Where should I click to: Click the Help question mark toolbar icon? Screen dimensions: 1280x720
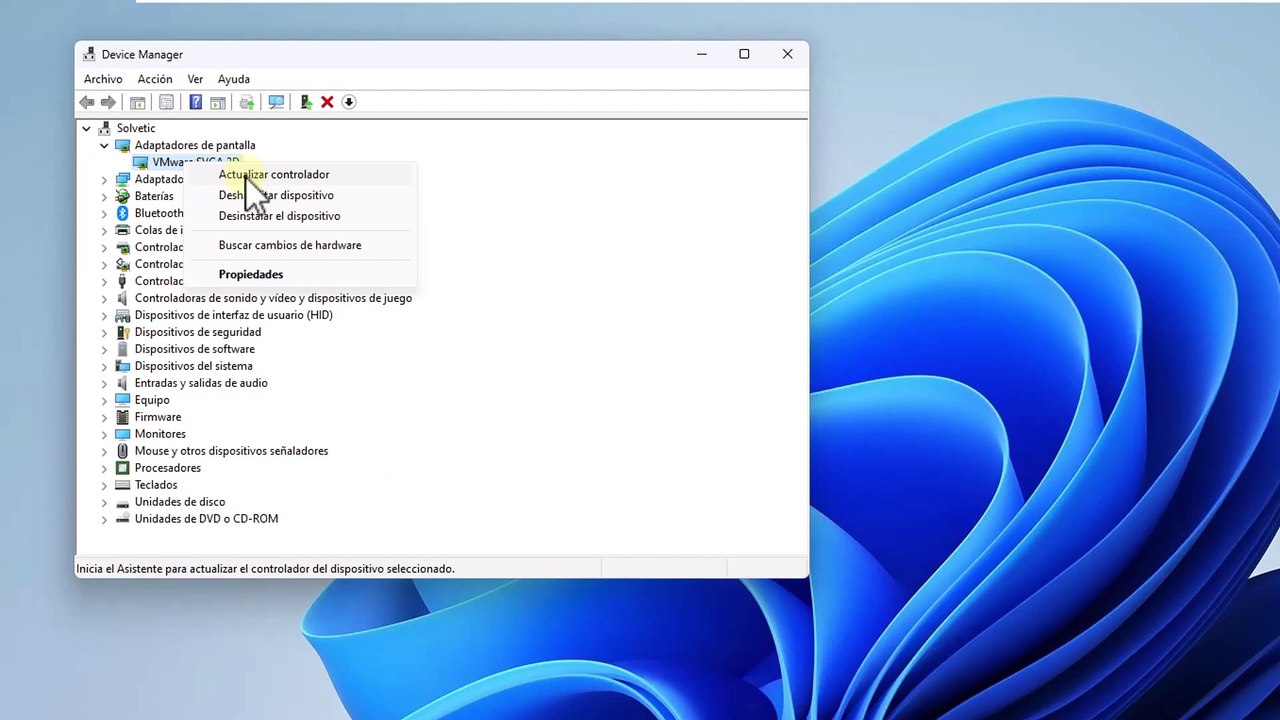point(196,102)
